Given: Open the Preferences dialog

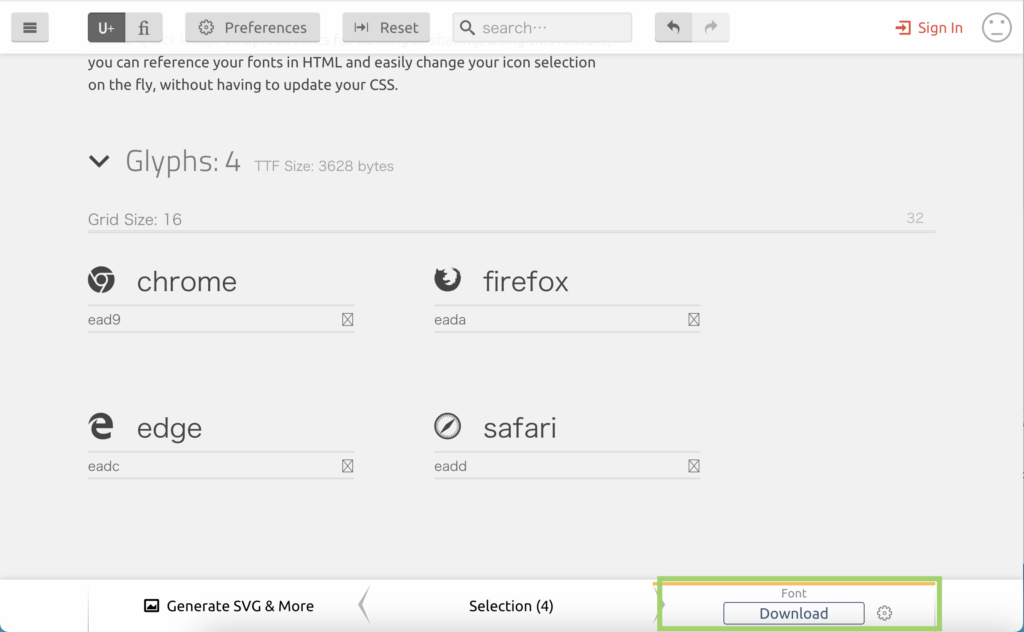Looking at the screenshot, I should pos(252,28).
